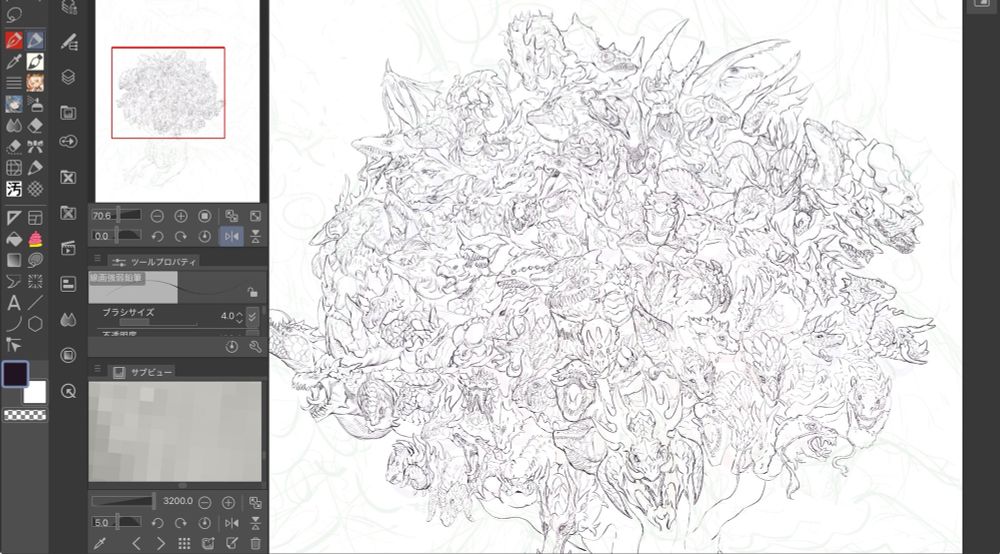This screenshot has width=1000, height=554.
Task: Open the film clapper animation panel icon
Action: pyautogui.click(x=68, y=248)
